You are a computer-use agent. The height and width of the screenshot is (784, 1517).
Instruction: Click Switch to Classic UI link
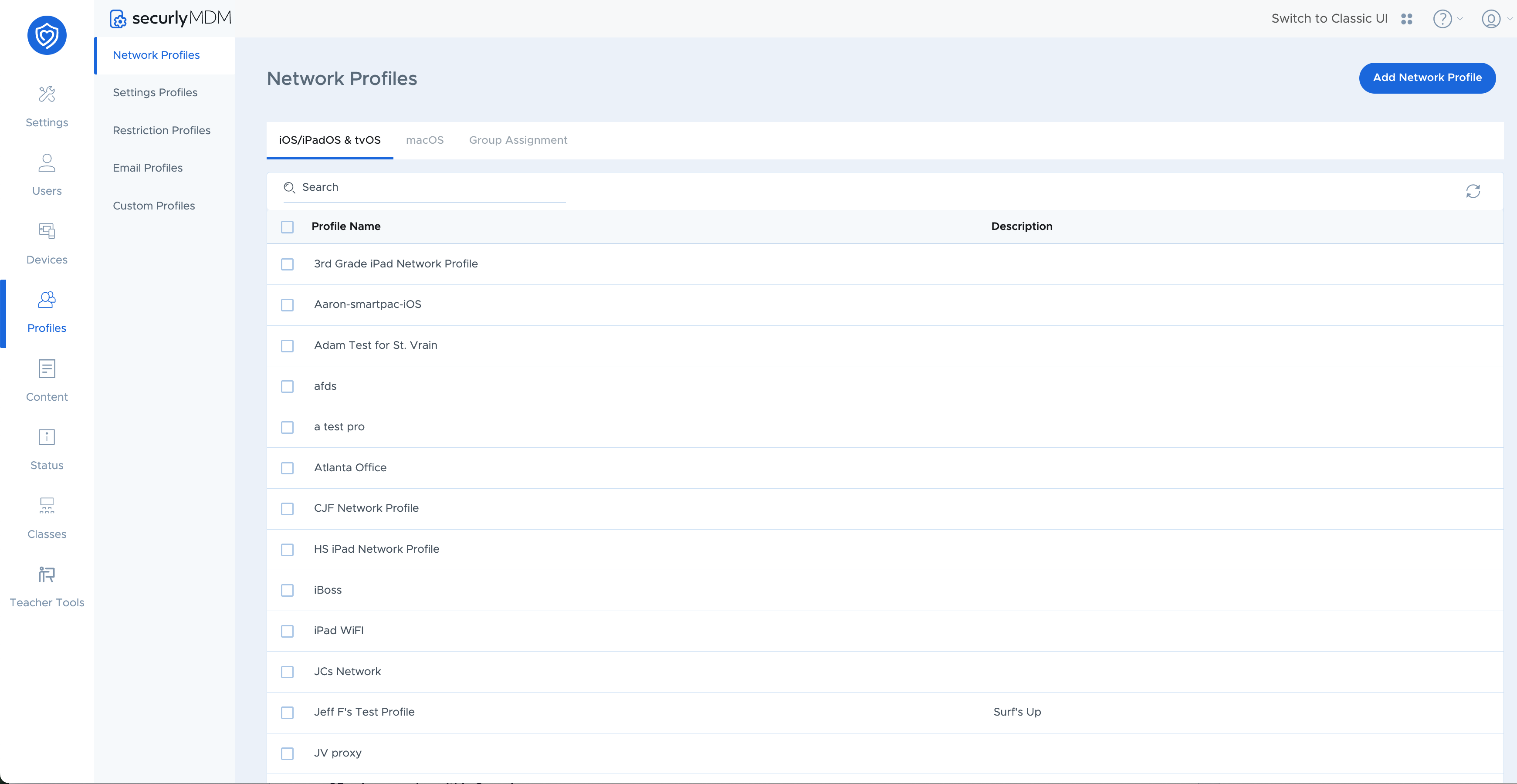[1329, 19]
